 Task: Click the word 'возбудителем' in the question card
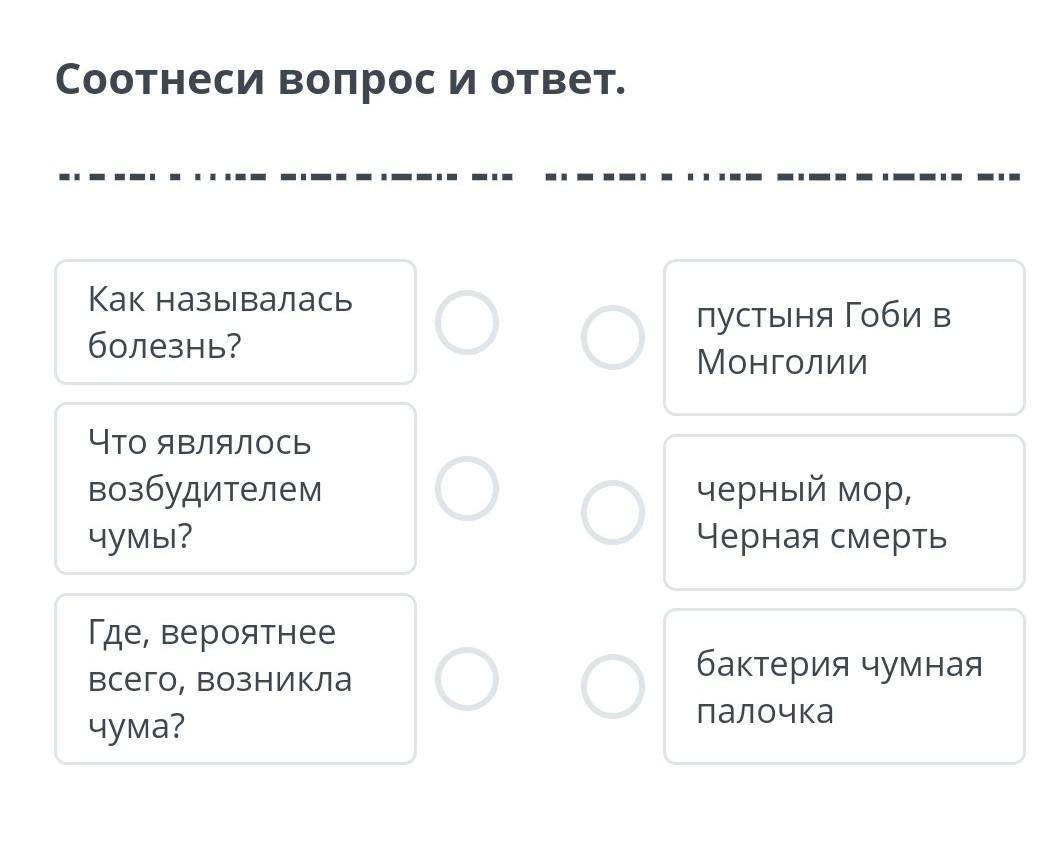click(205, 489)
